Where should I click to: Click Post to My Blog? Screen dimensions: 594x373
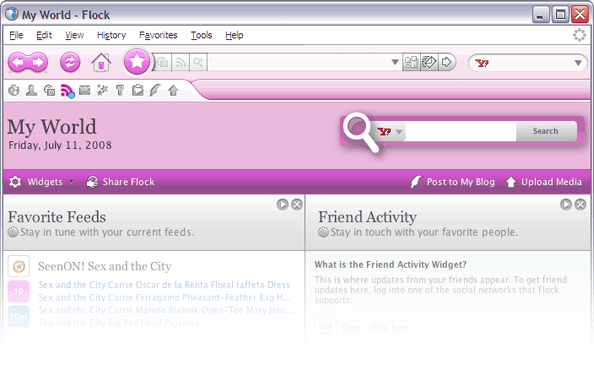453,182
